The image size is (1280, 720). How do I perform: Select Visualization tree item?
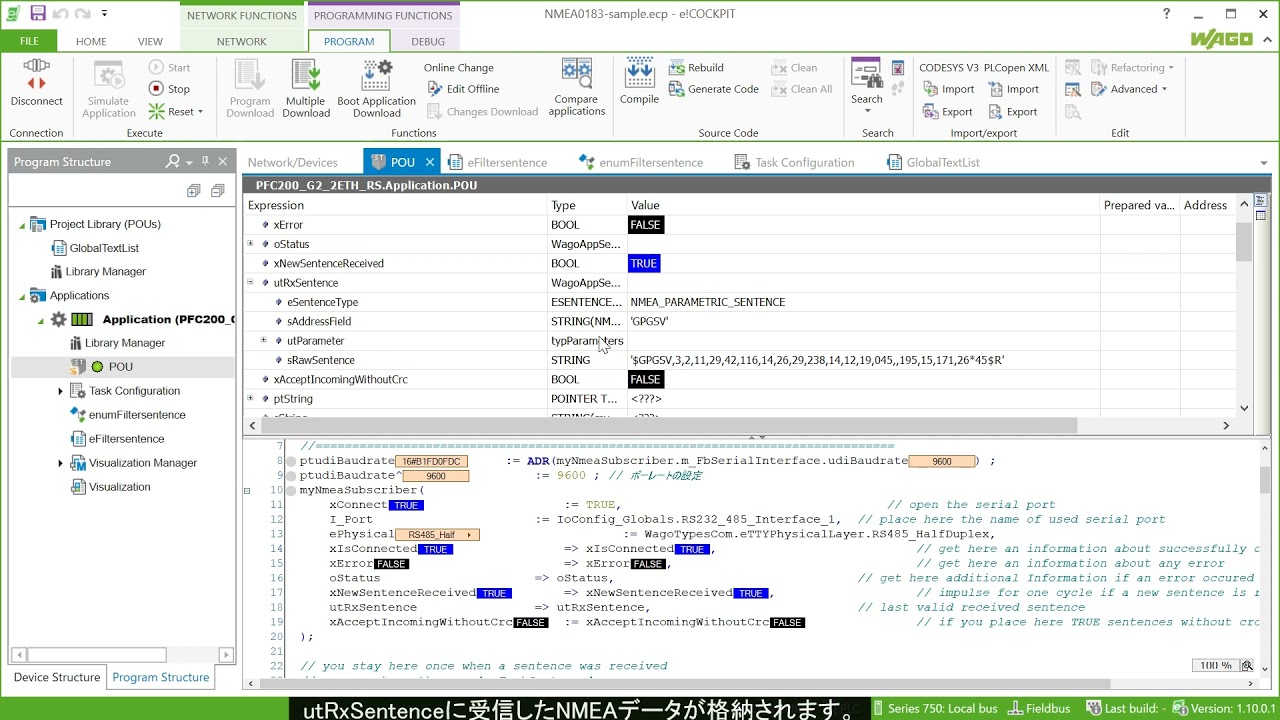point(119,487)
